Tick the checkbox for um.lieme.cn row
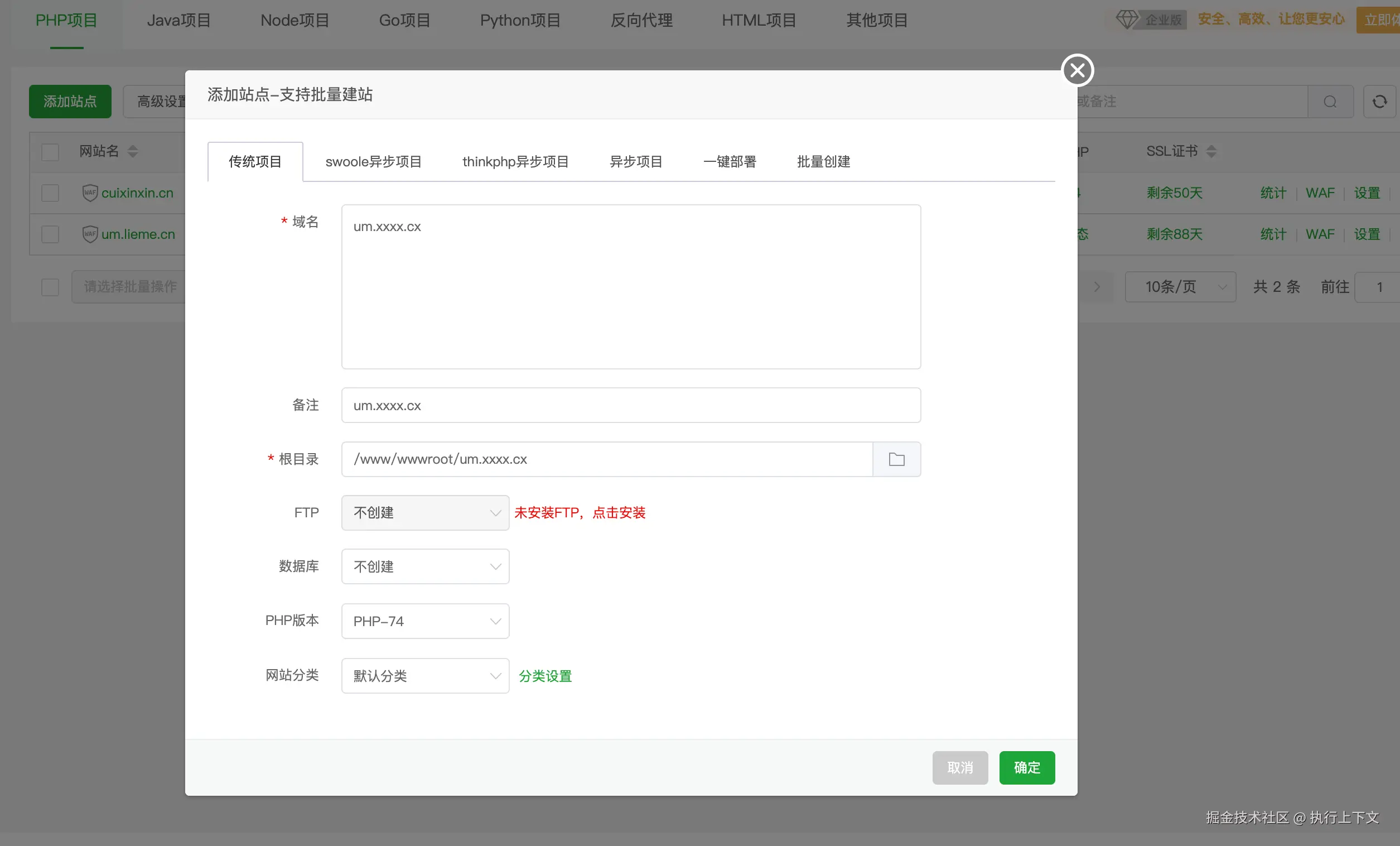1400x846 pixels. pyautogui.click(x=50, y=234)
